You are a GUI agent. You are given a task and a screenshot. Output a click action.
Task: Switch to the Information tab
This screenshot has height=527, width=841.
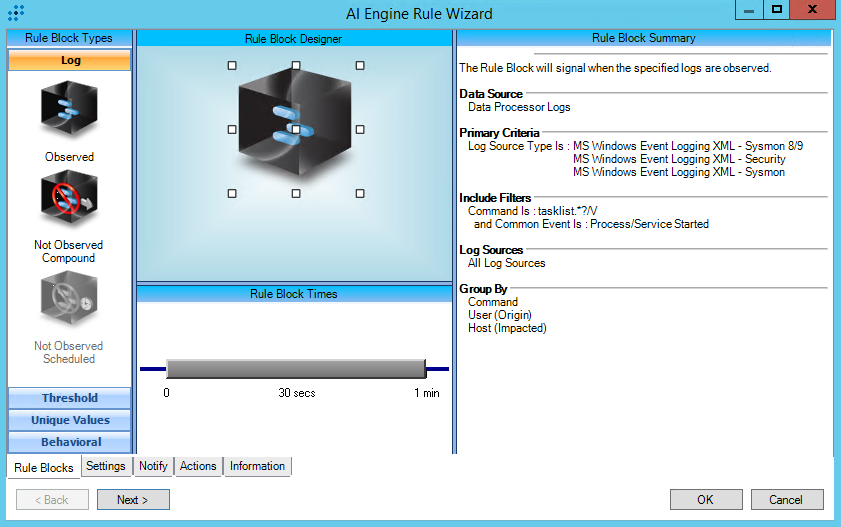click(x=257, y=466)
